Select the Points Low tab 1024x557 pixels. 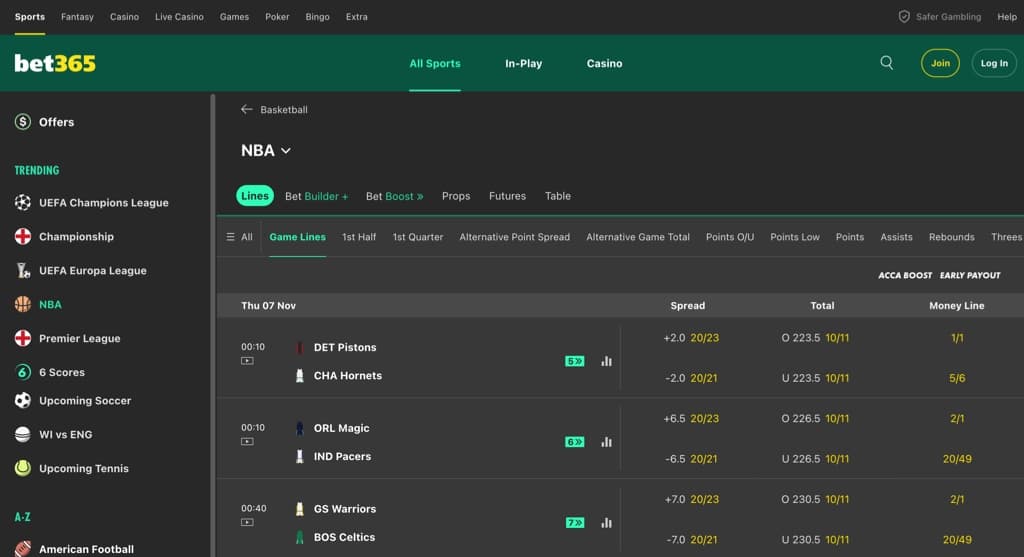coord(795,237)
